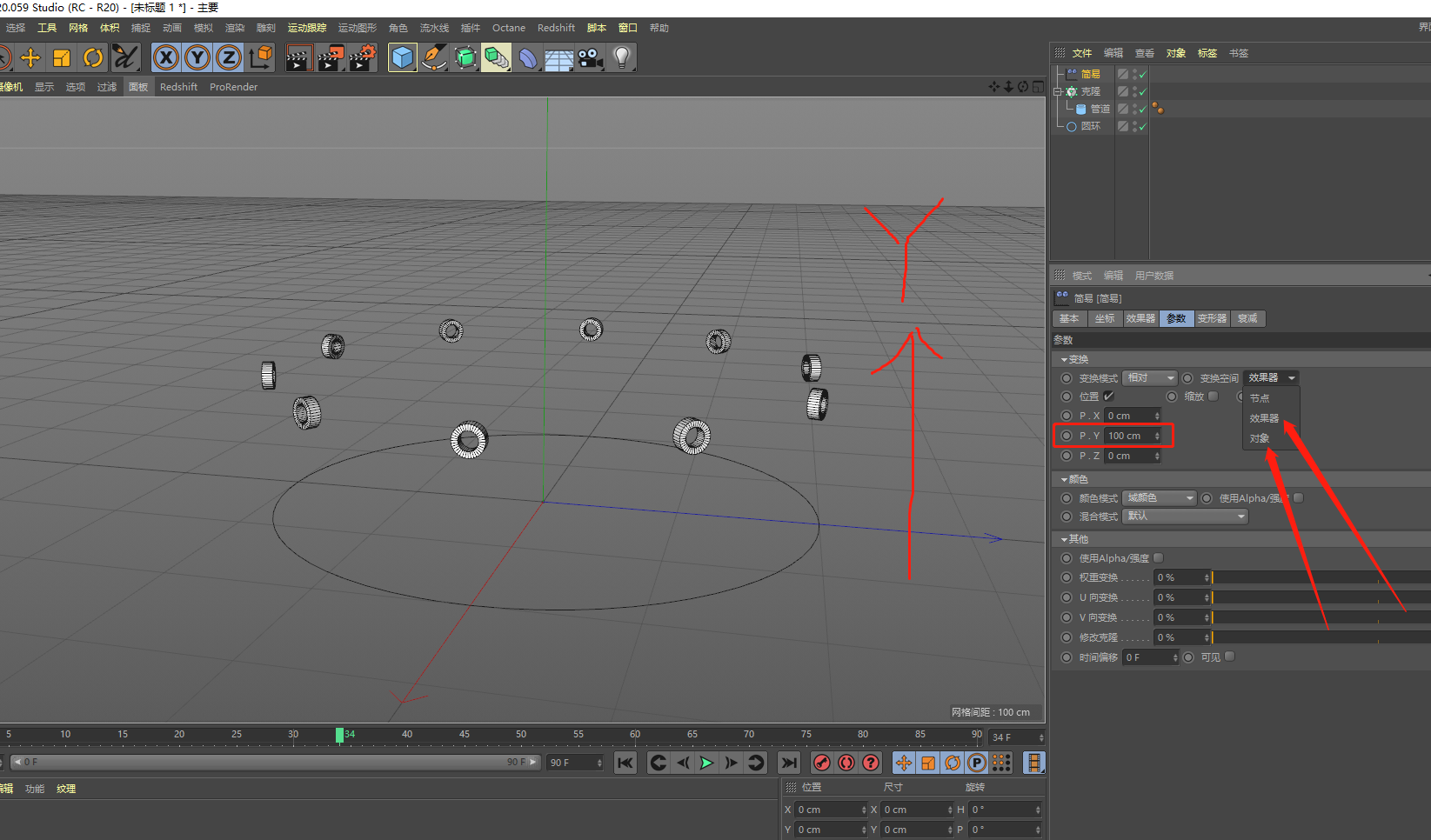Open the 变换模式 dropdown set to 相对
The height and width of the screenshot is (840, 1431).
[1149, 378]
